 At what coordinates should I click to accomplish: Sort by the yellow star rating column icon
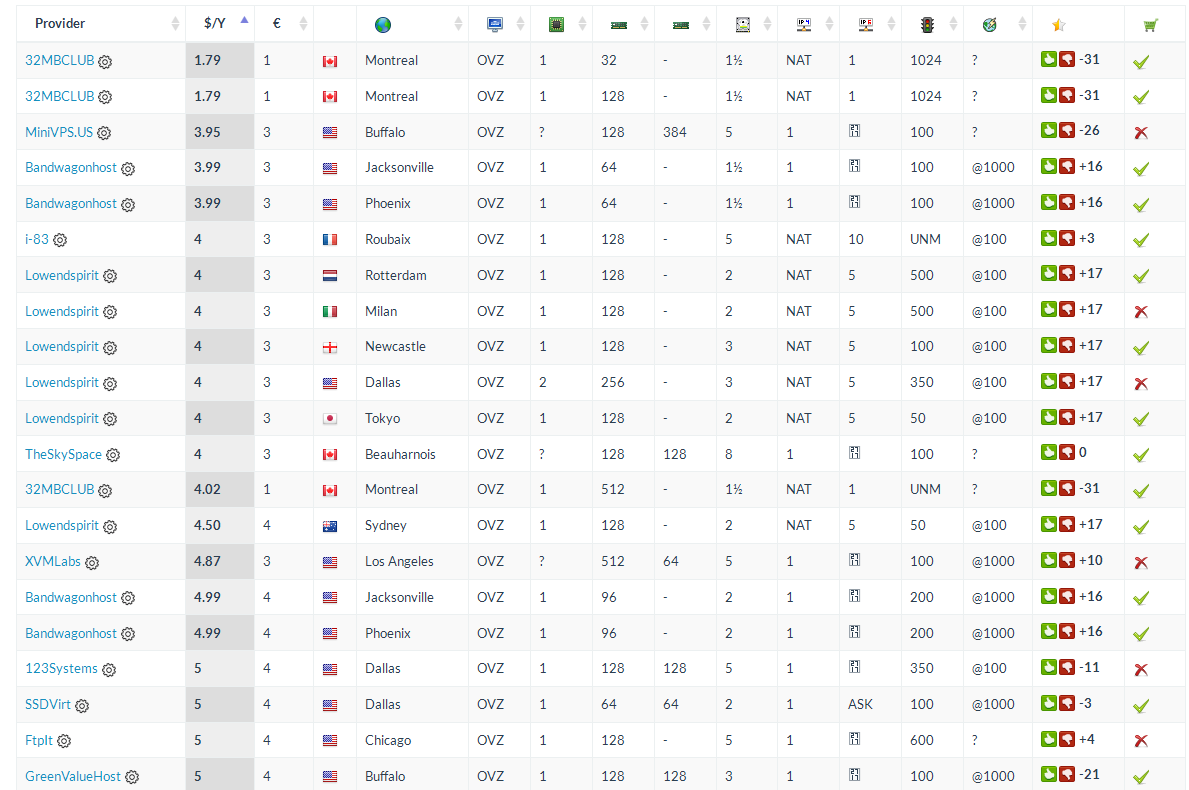tap(1059, 25)
